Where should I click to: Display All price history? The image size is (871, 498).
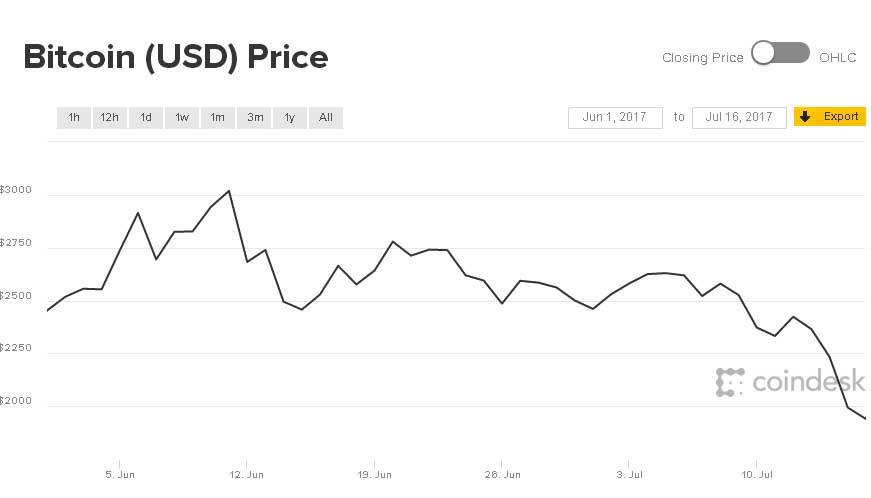pos(326,118)
